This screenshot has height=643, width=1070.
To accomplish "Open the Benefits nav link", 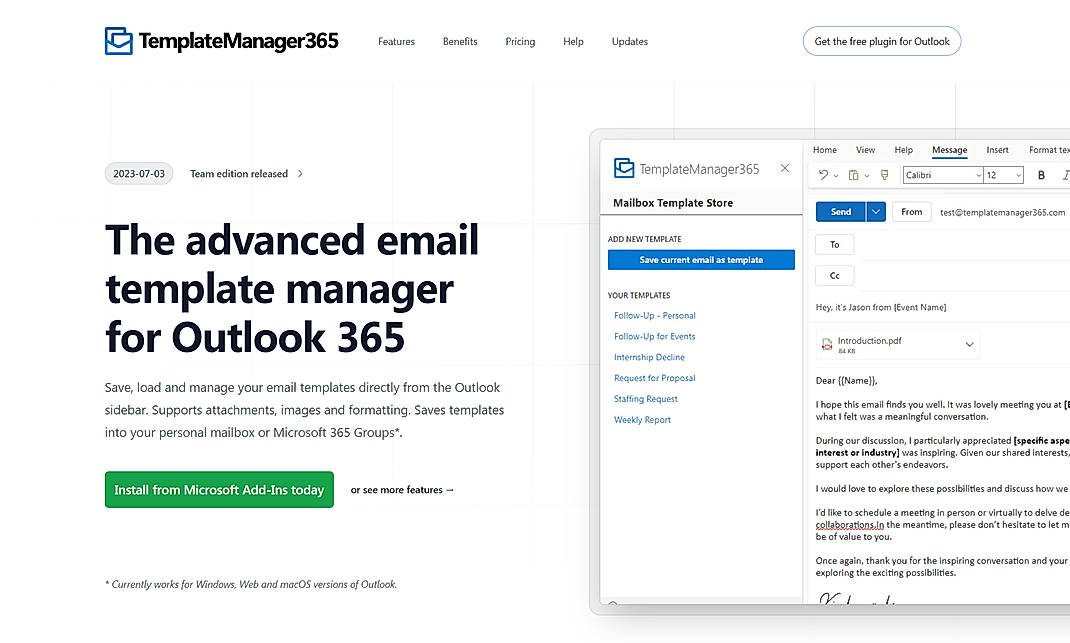I will coord(460,42).
